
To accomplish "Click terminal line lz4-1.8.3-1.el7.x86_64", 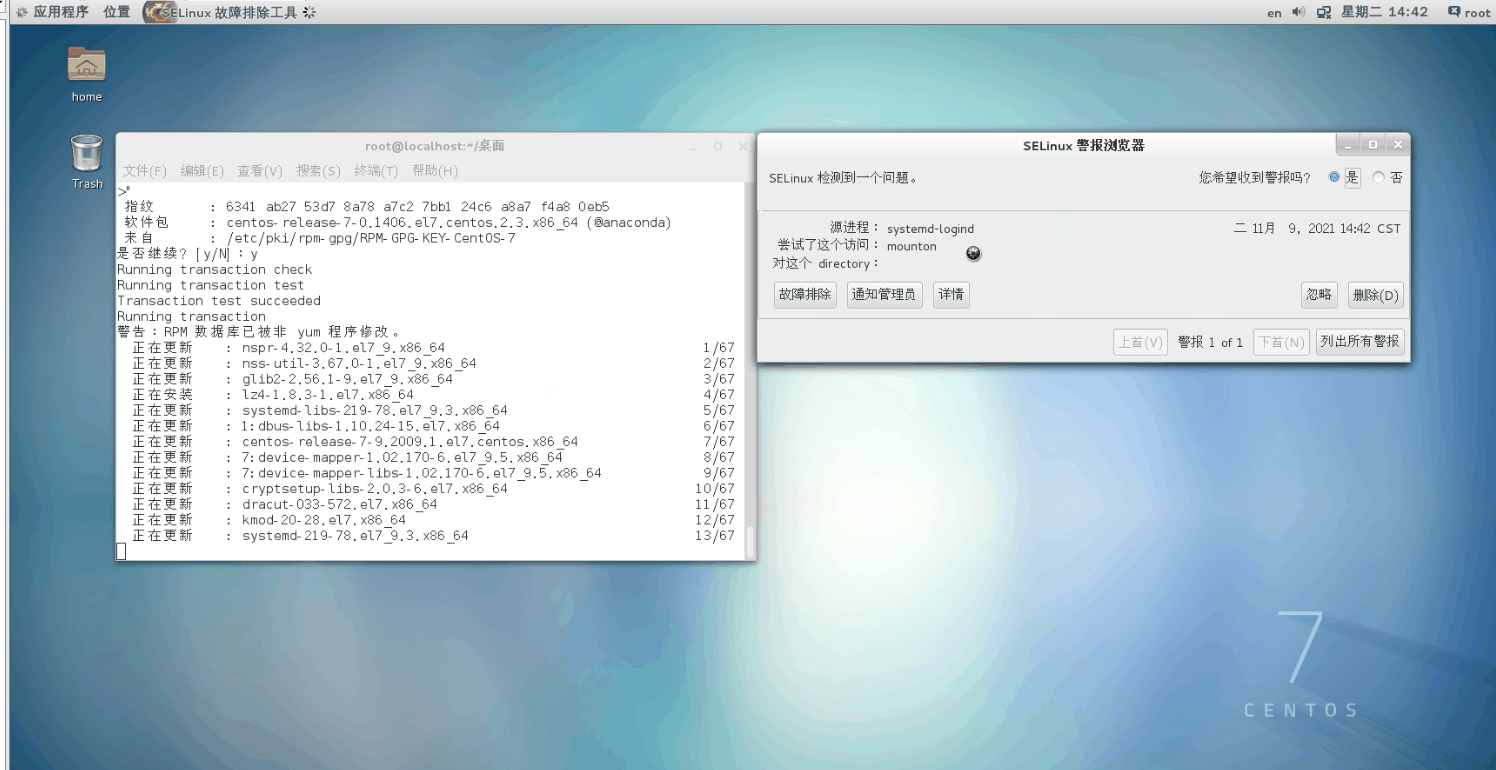I will [x=327, y=395].
